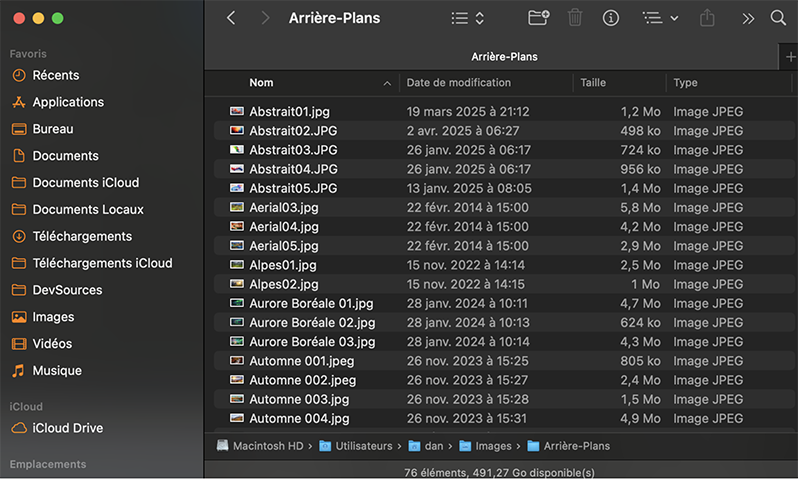Add a new tab with plus button

pyautogui.click(x=790, y=57)
